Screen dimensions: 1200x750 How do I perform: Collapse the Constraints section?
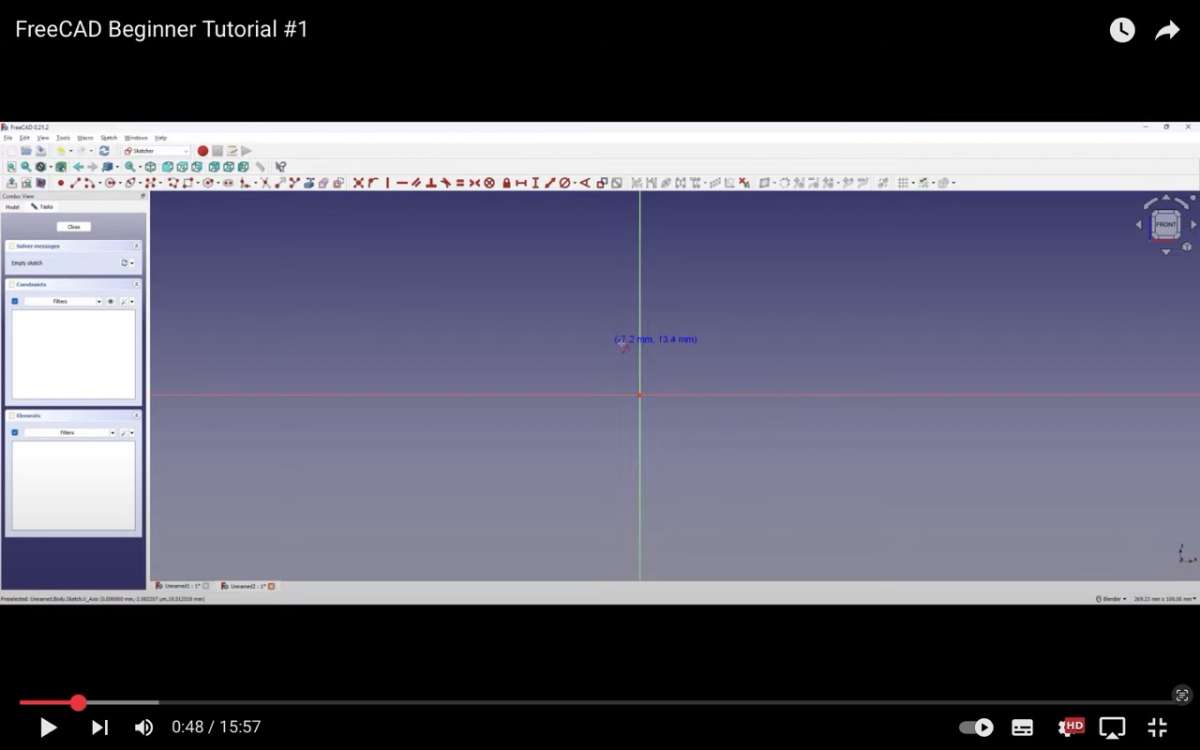pos(136,284)
